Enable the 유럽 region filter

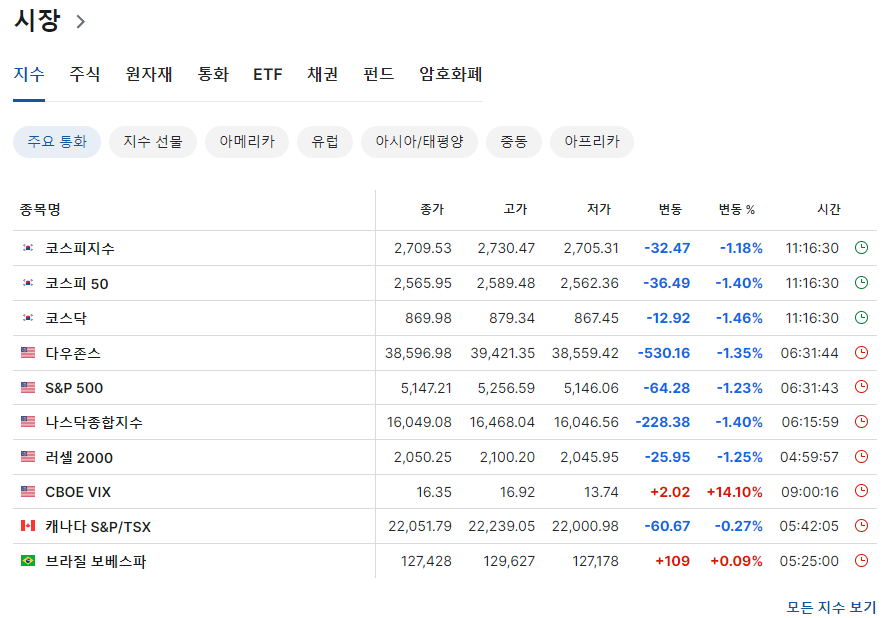click(x=324, y=141)
